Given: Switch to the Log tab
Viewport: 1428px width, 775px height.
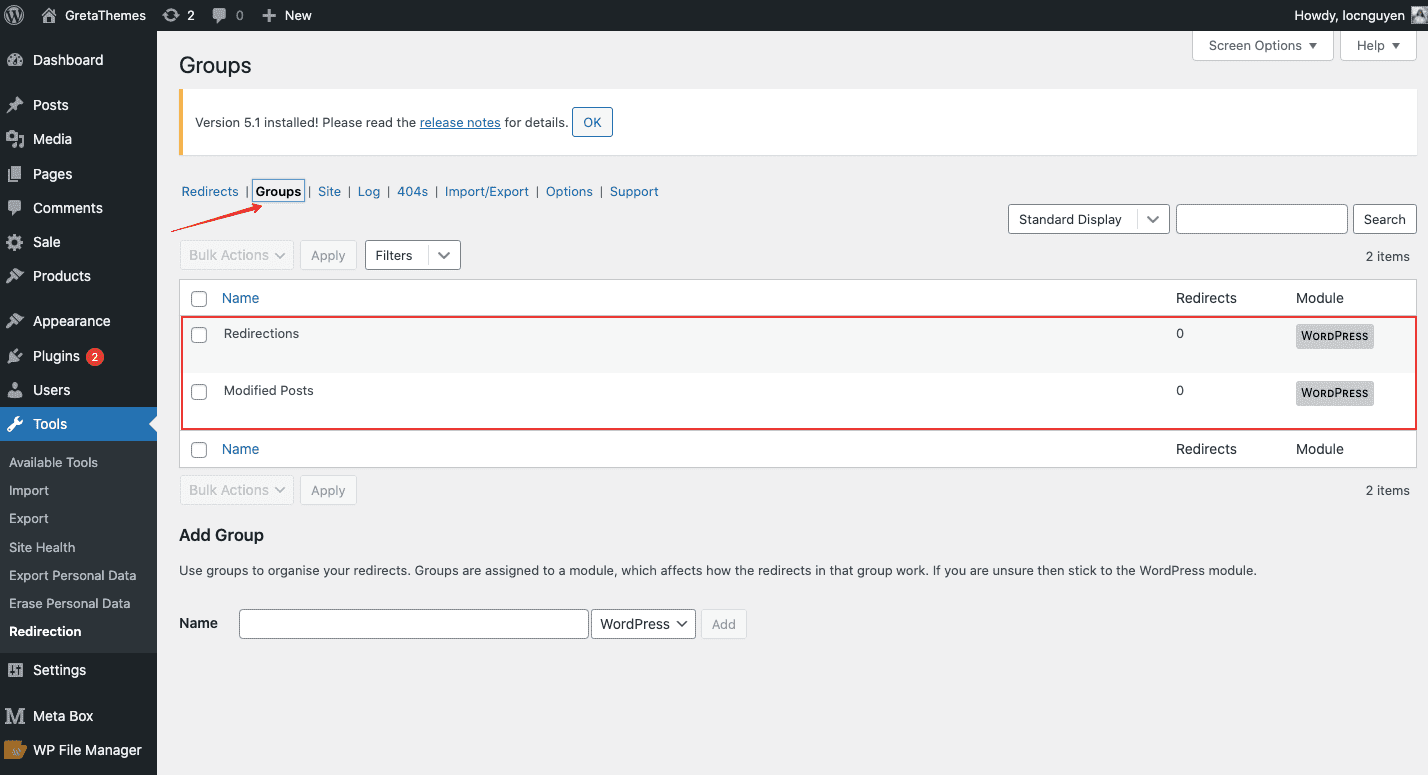Looking at the screenshot, I should coord(369,192).
